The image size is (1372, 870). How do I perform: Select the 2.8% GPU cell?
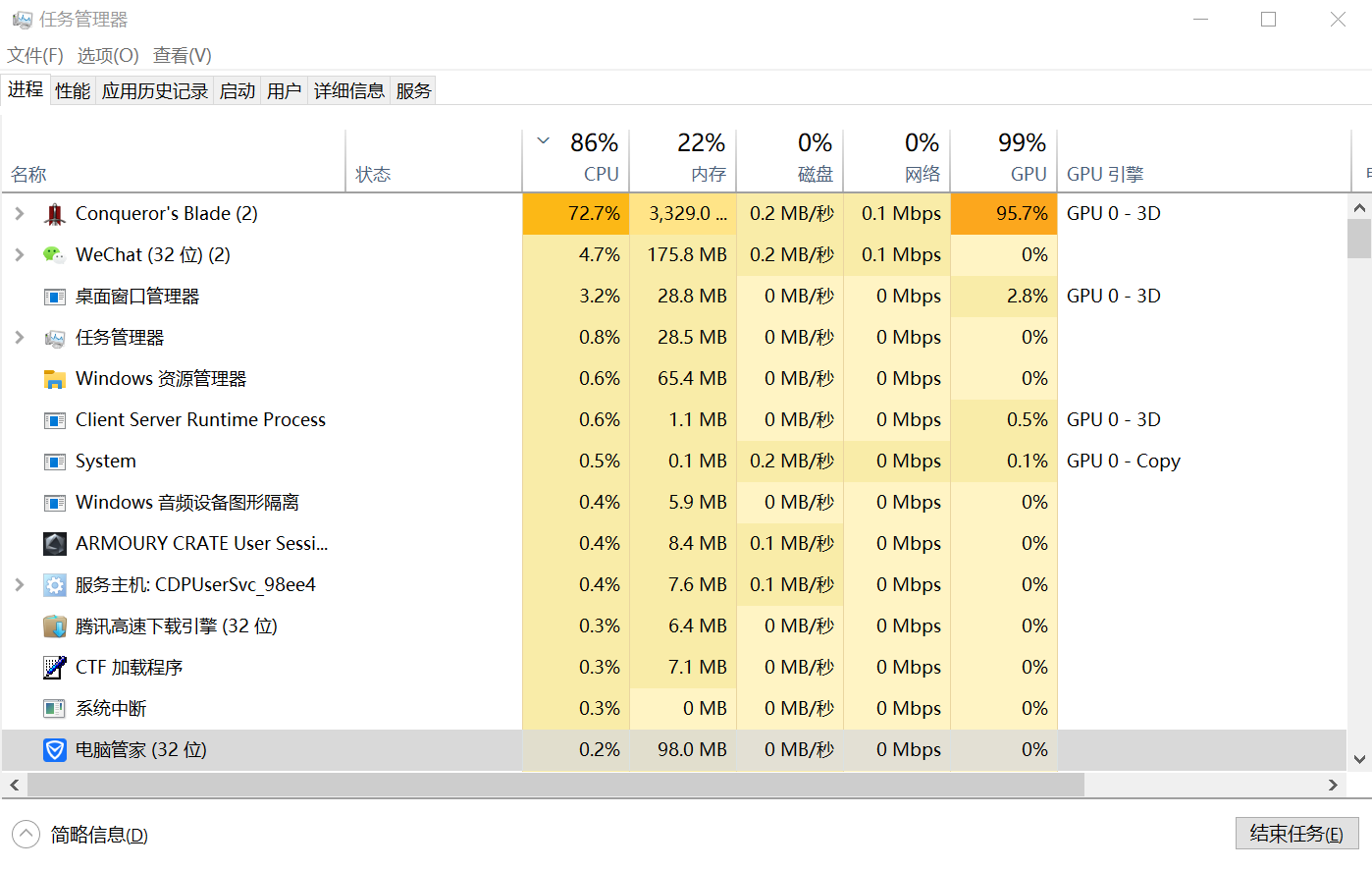(x=1003, y=297)
